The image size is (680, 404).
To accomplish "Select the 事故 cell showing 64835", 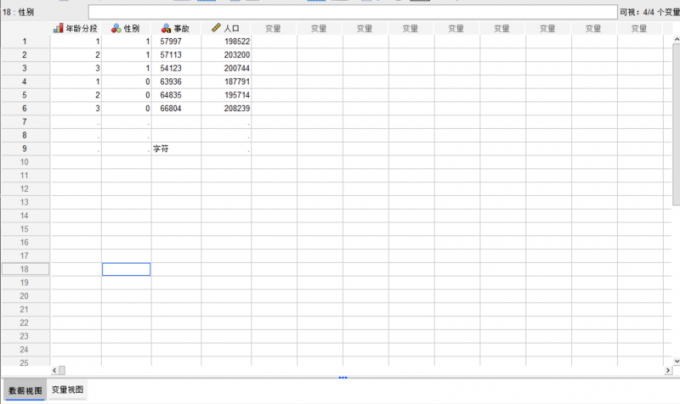I will click(175, 94).
